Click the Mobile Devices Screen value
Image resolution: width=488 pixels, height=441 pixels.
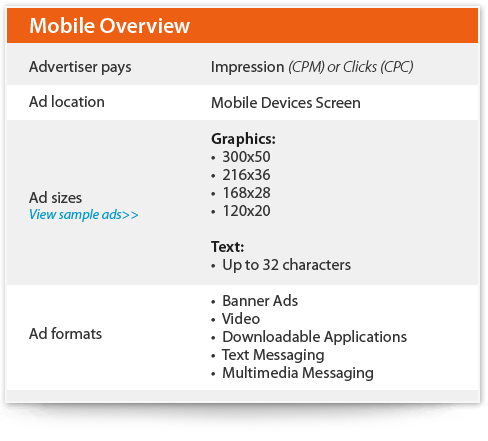pyautogui.click(x=286, y=103)
